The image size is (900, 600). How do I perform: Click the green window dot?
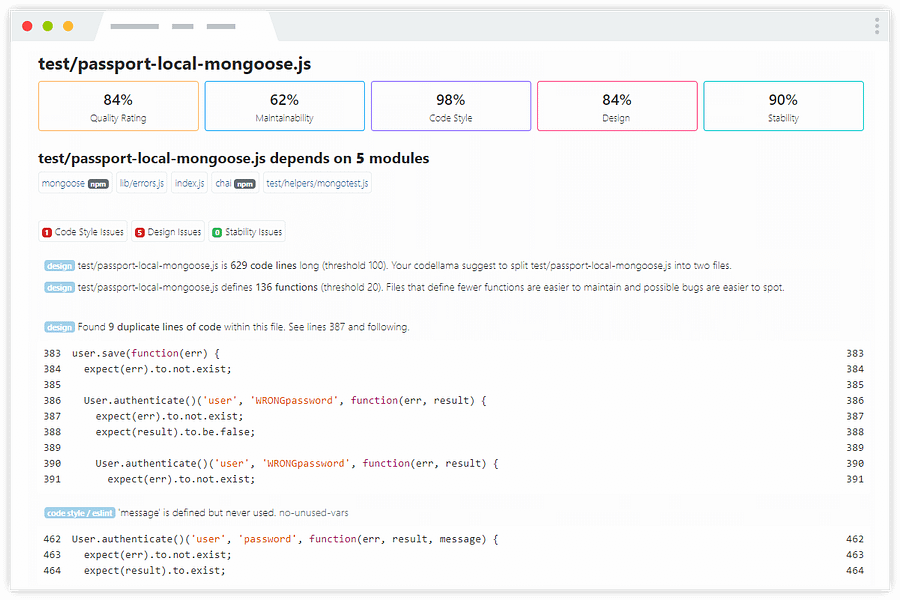48,26
